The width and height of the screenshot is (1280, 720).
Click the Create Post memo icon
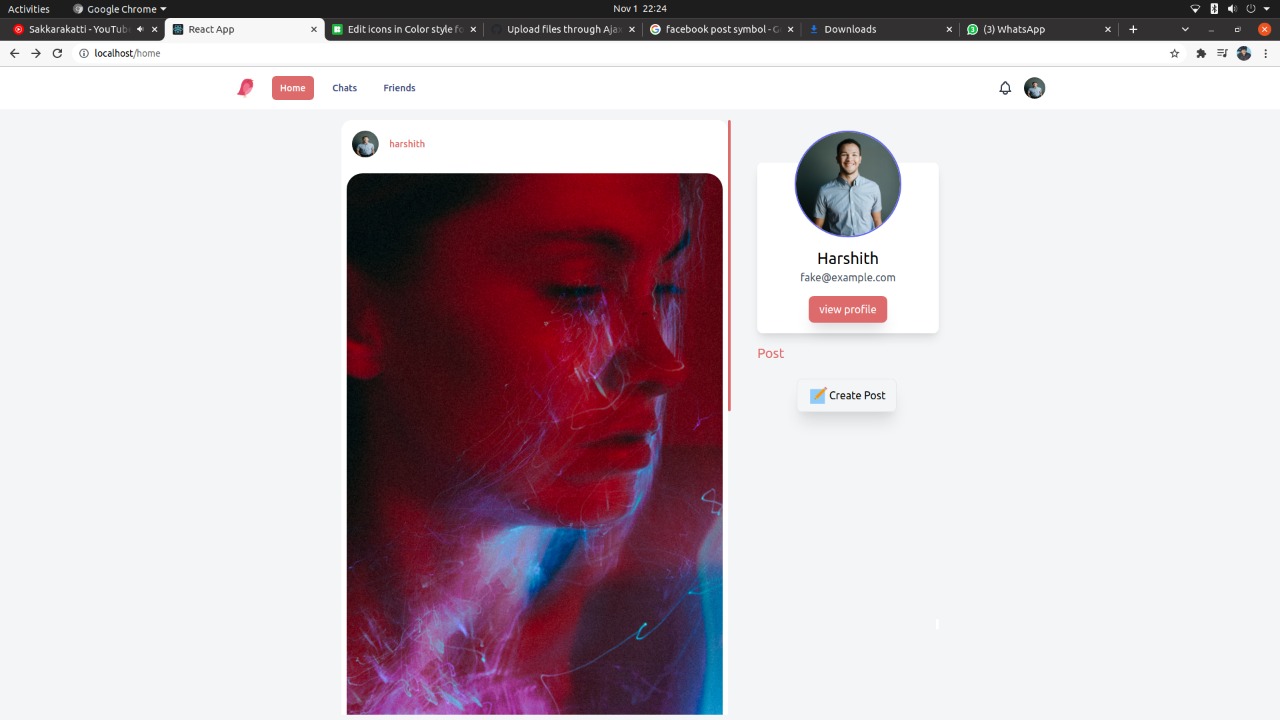point(817,395)
